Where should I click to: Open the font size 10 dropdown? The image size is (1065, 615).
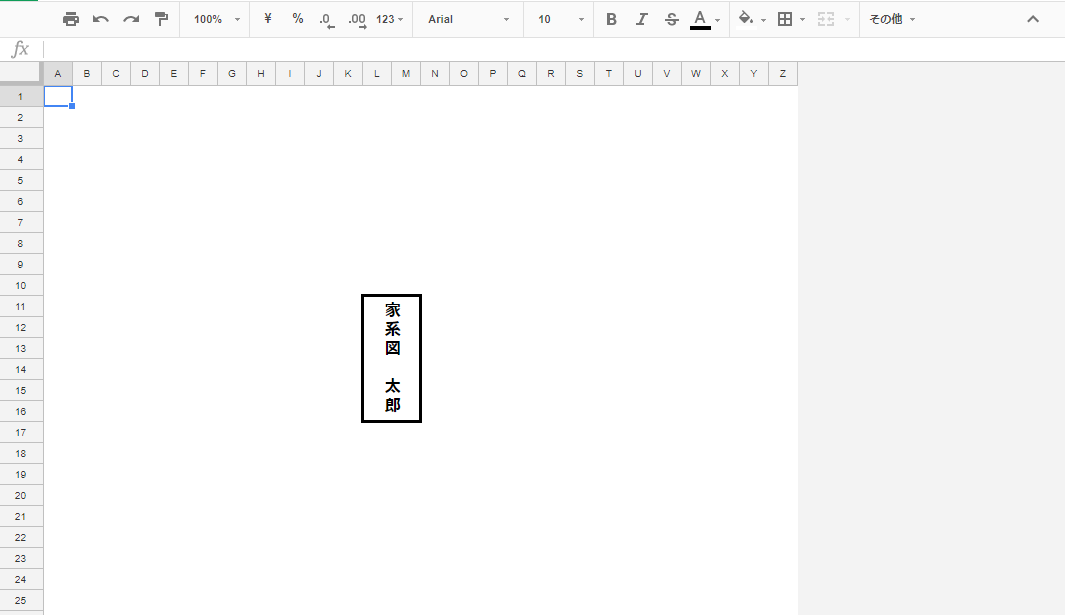[x=560, y=19]
